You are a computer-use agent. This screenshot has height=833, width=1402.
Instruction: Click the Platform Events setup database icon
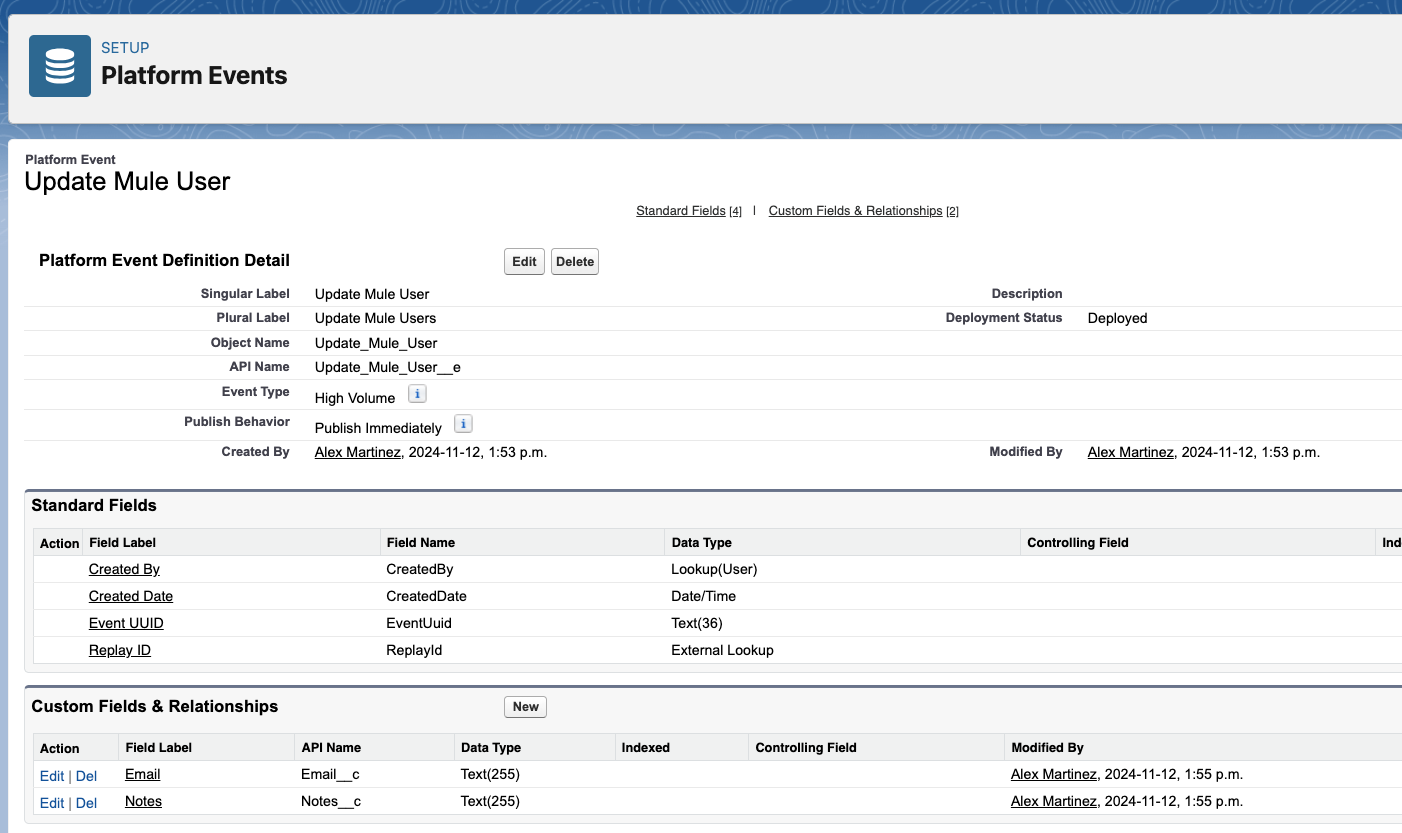[60, 65]
